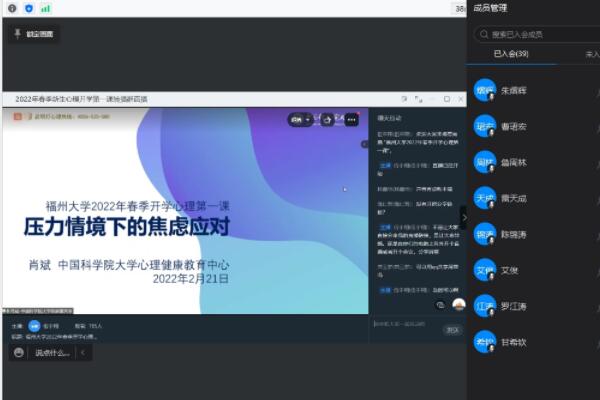Click the slide title 压力情境下的焦虑应对
The height and width of the screenshot is (400, 600).
127,226
